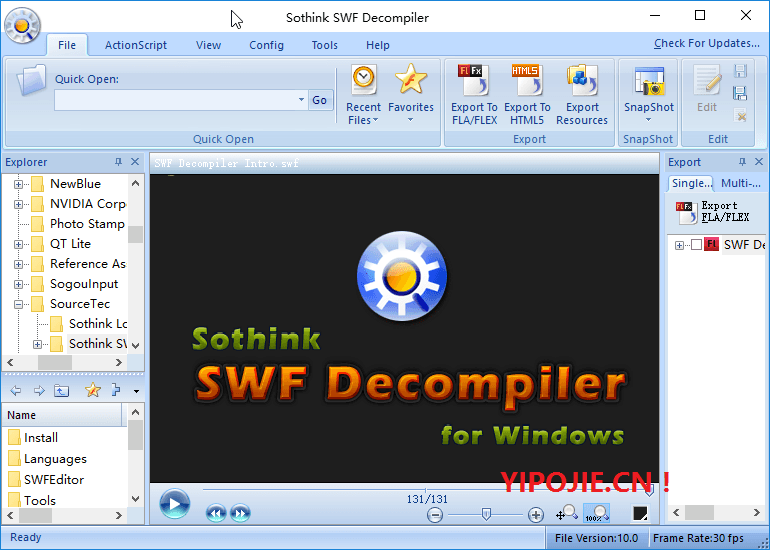
Task: Expand the NVIDIA Corp folder node
Action: (x=18, y=204)
